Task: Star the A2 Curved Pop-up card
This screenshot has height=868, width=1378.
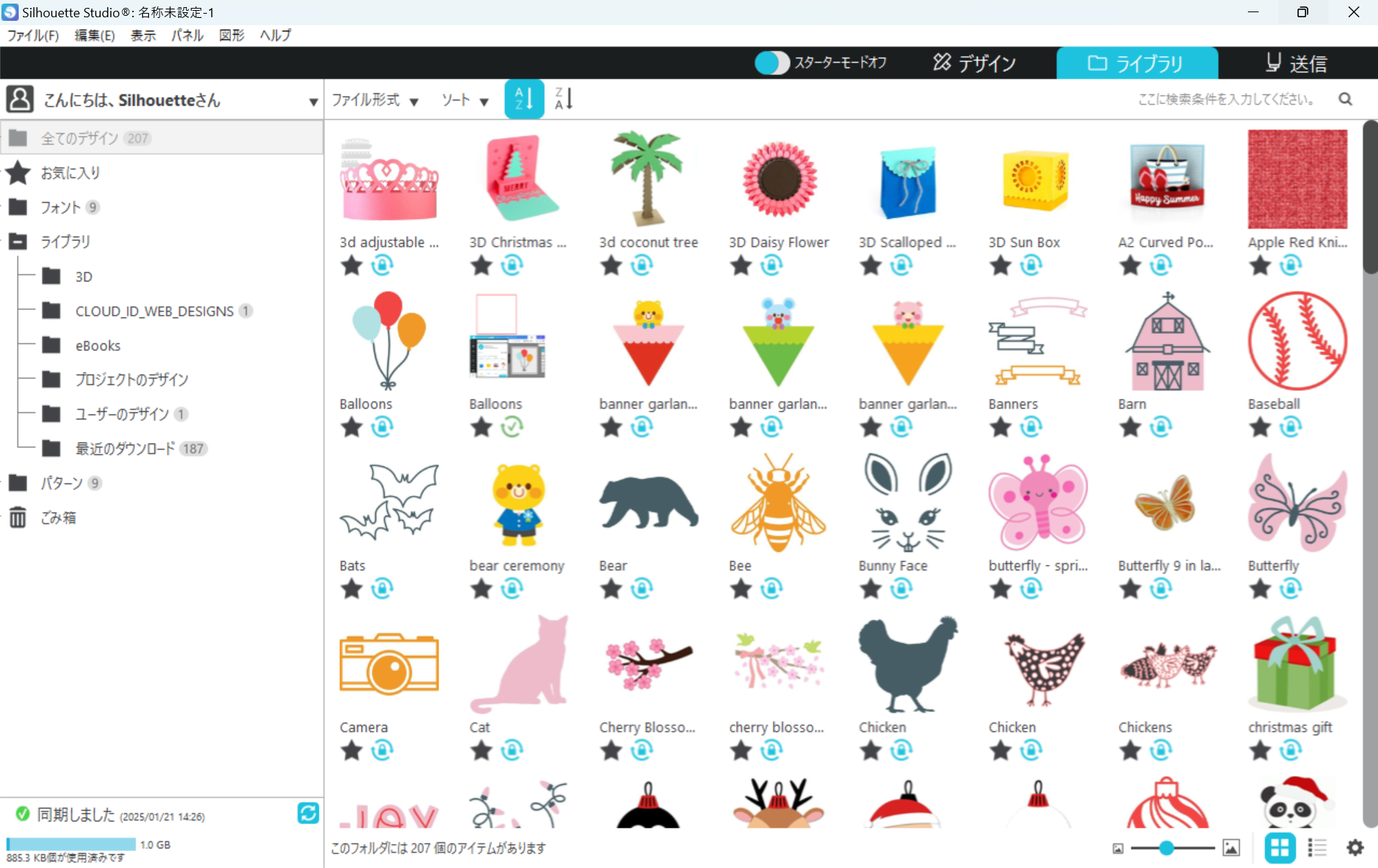Action: click(1131, 266)
